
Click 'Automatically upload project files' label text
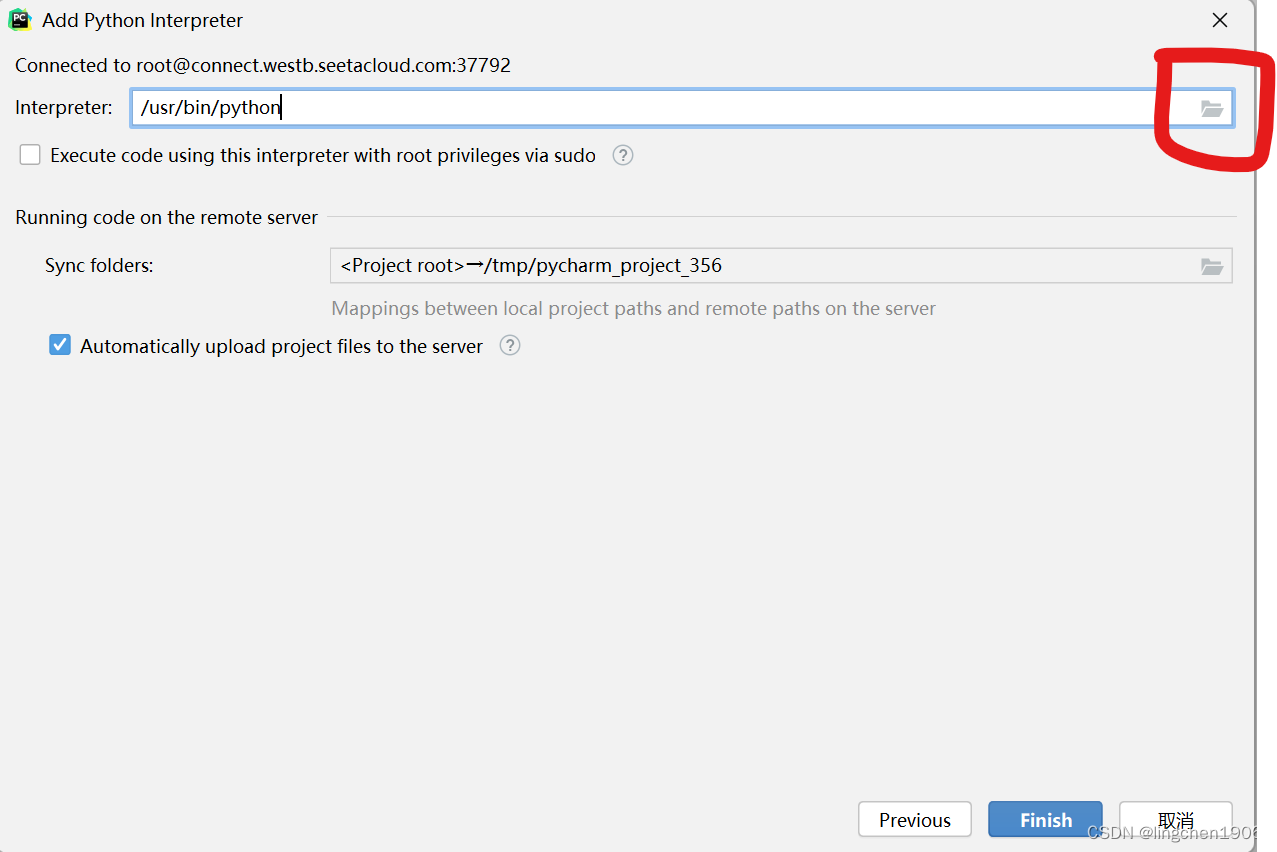click(x=281, y=346)
